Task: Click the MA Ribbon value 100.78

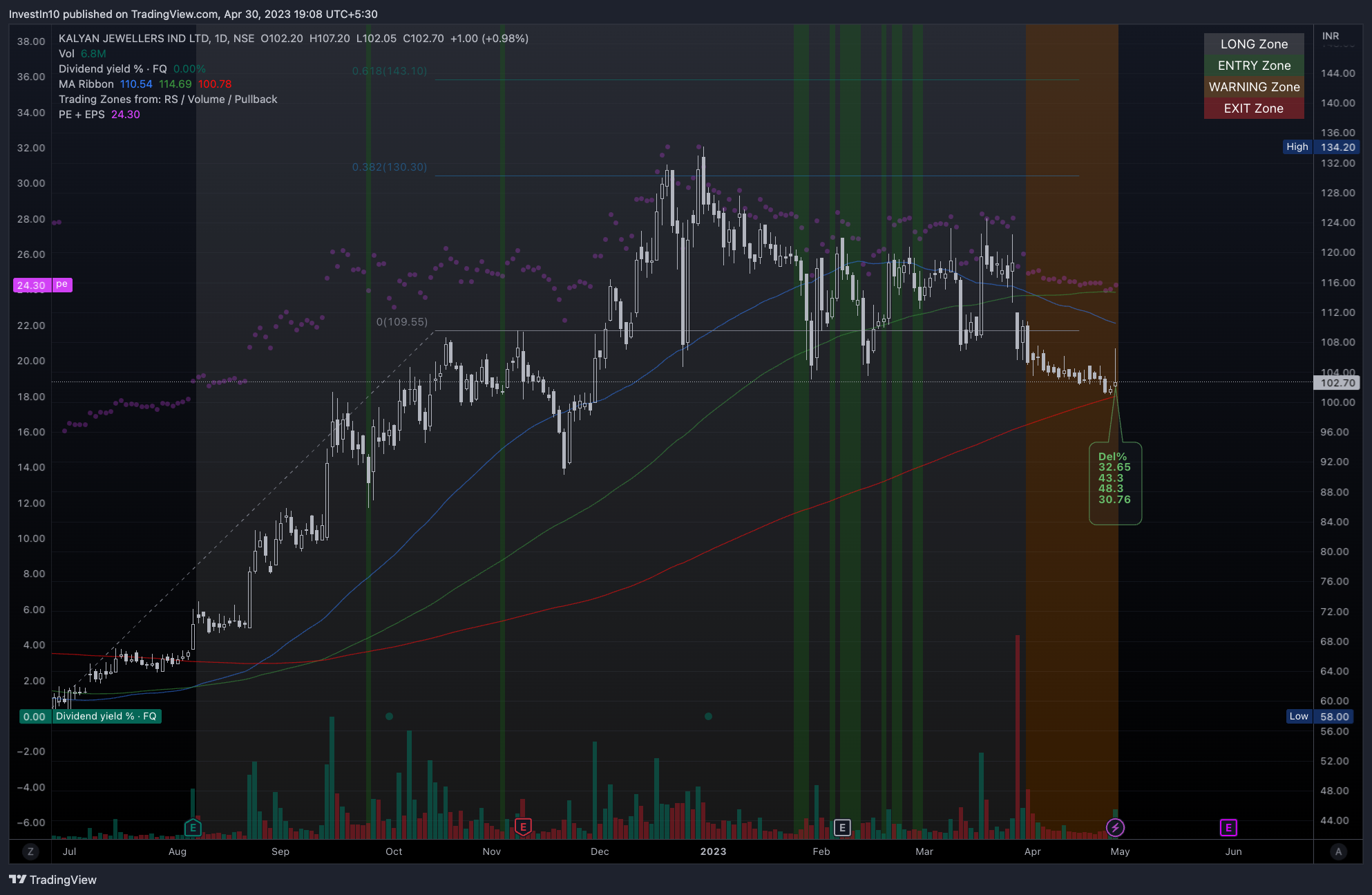Action: 215,84
